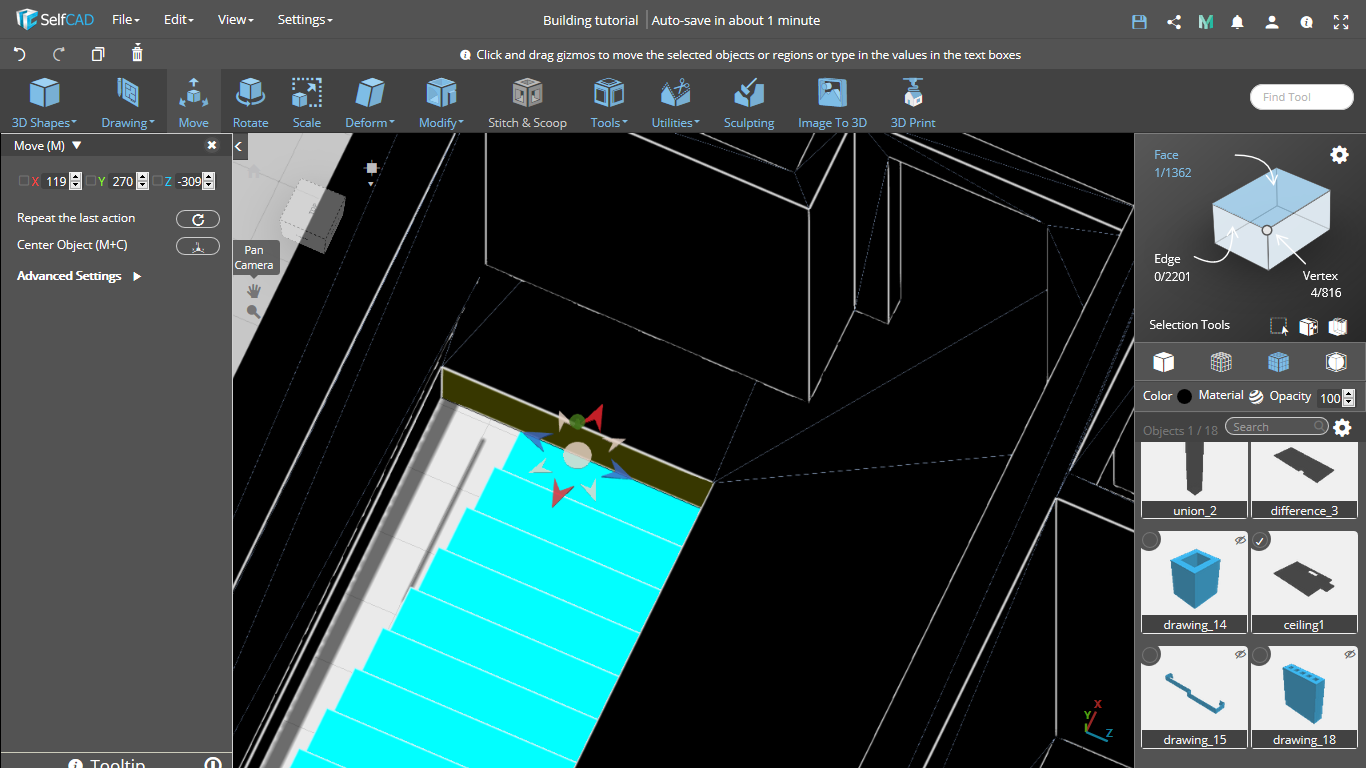Image resolution: width=1366 pixels, height=768 pixels.
Task: Enable the X axis checkbox
Action: pyautogui.click(x=24, y=181)
